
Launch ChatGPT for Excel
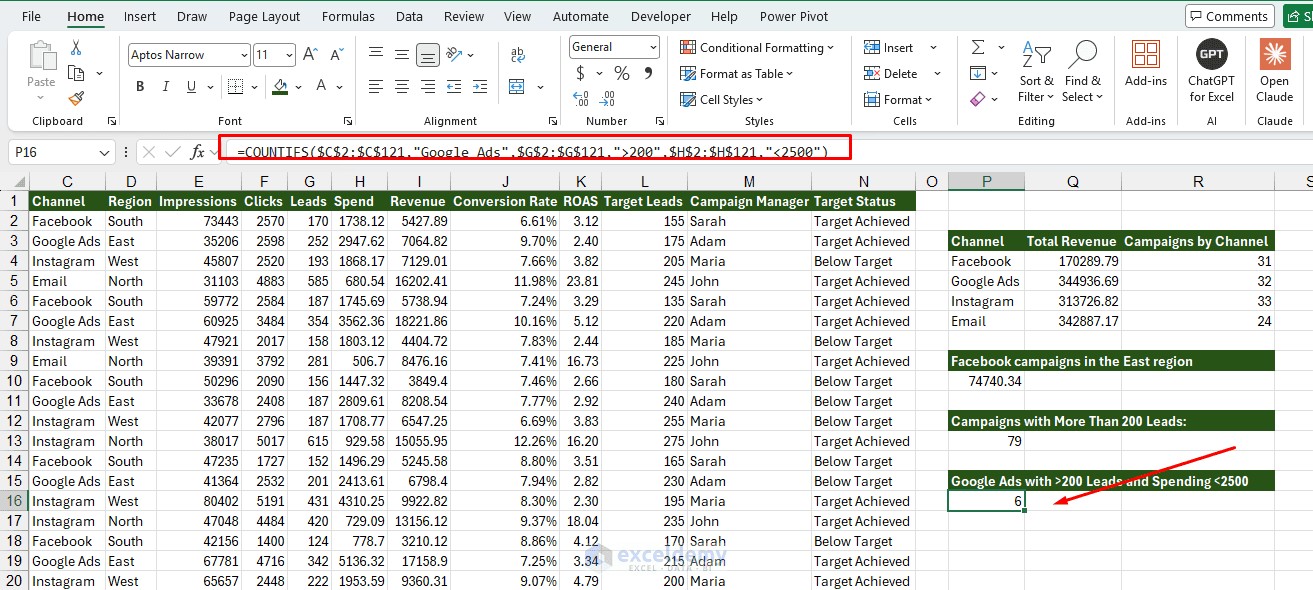[1211, 72]
